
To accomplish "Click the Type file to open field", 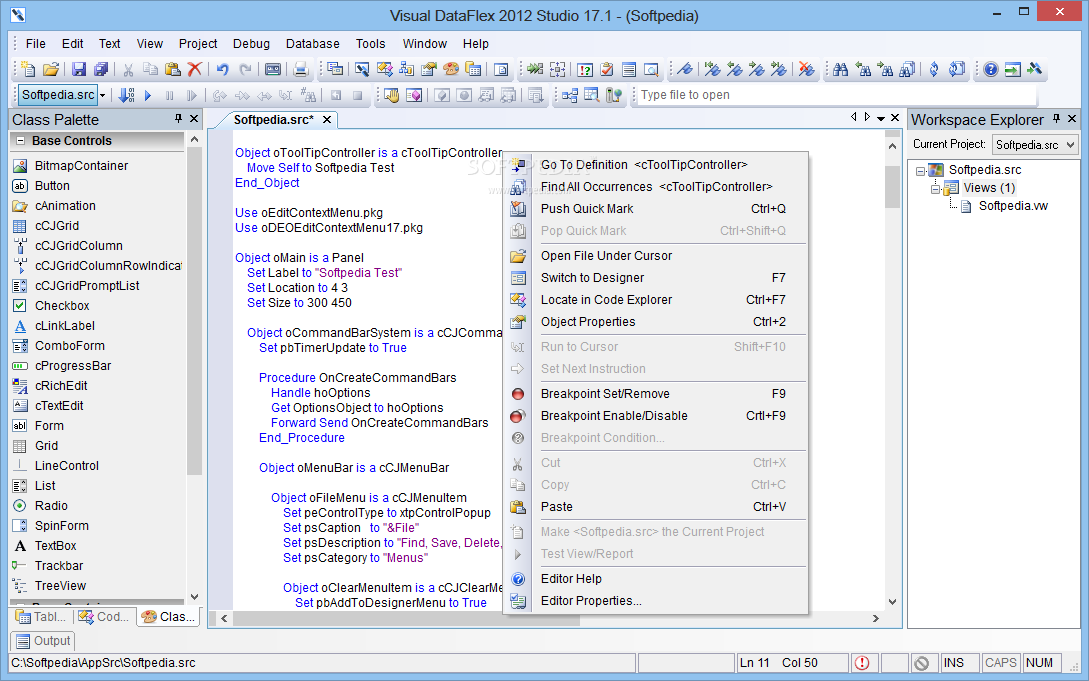I will point(837,95).
